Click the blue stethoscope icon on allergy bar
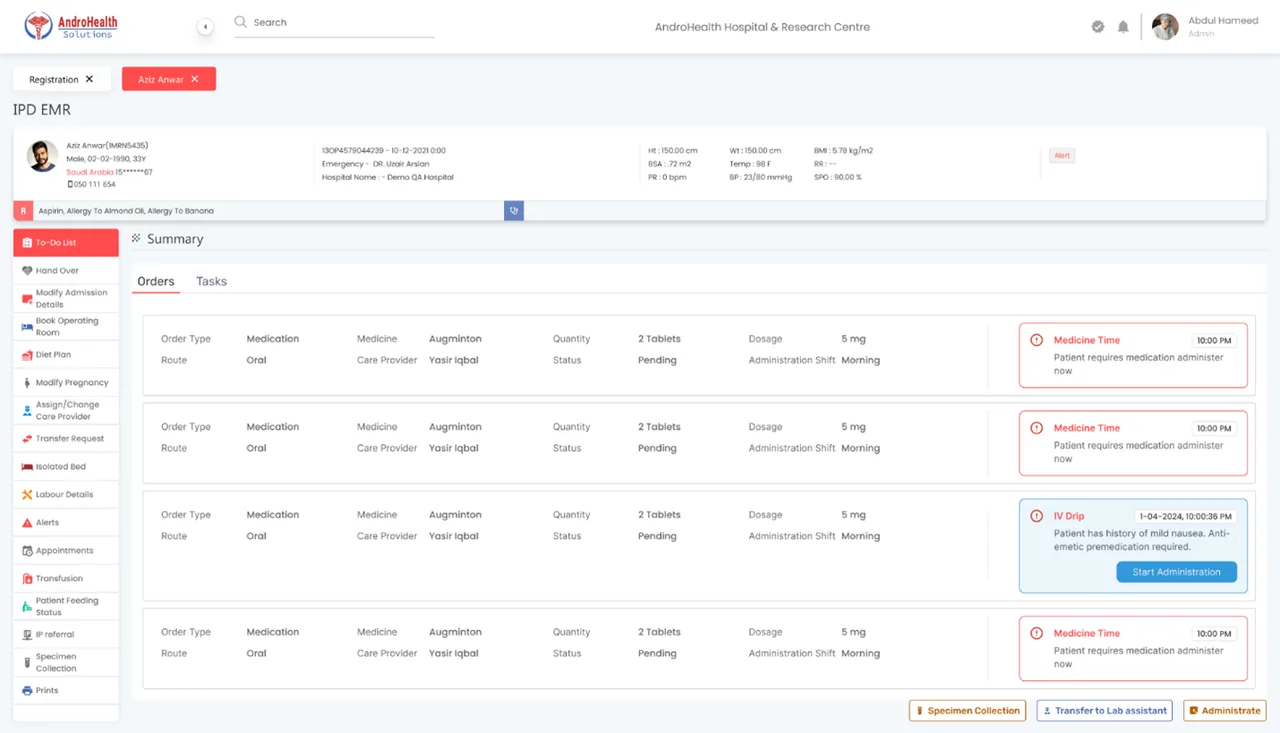1280x733 pixels. (x=514, y=211)
